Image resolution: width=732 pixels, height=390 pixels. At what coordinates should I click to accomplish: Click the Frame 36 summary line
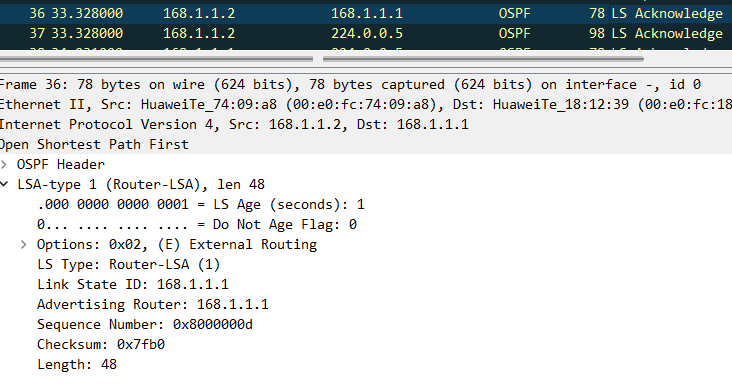click(366, 85)
